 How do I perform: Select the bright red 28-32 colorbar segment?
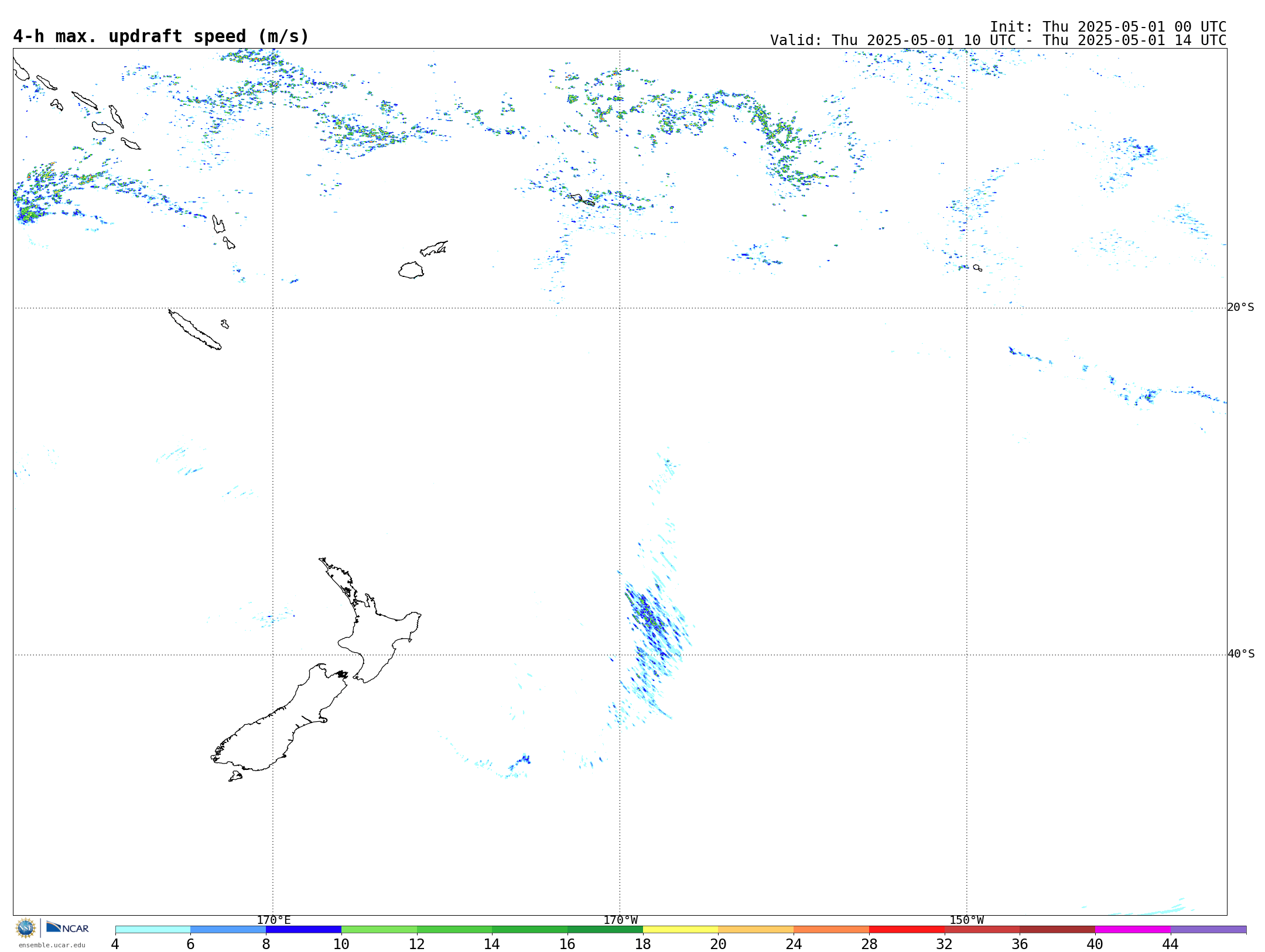point(907,930)
